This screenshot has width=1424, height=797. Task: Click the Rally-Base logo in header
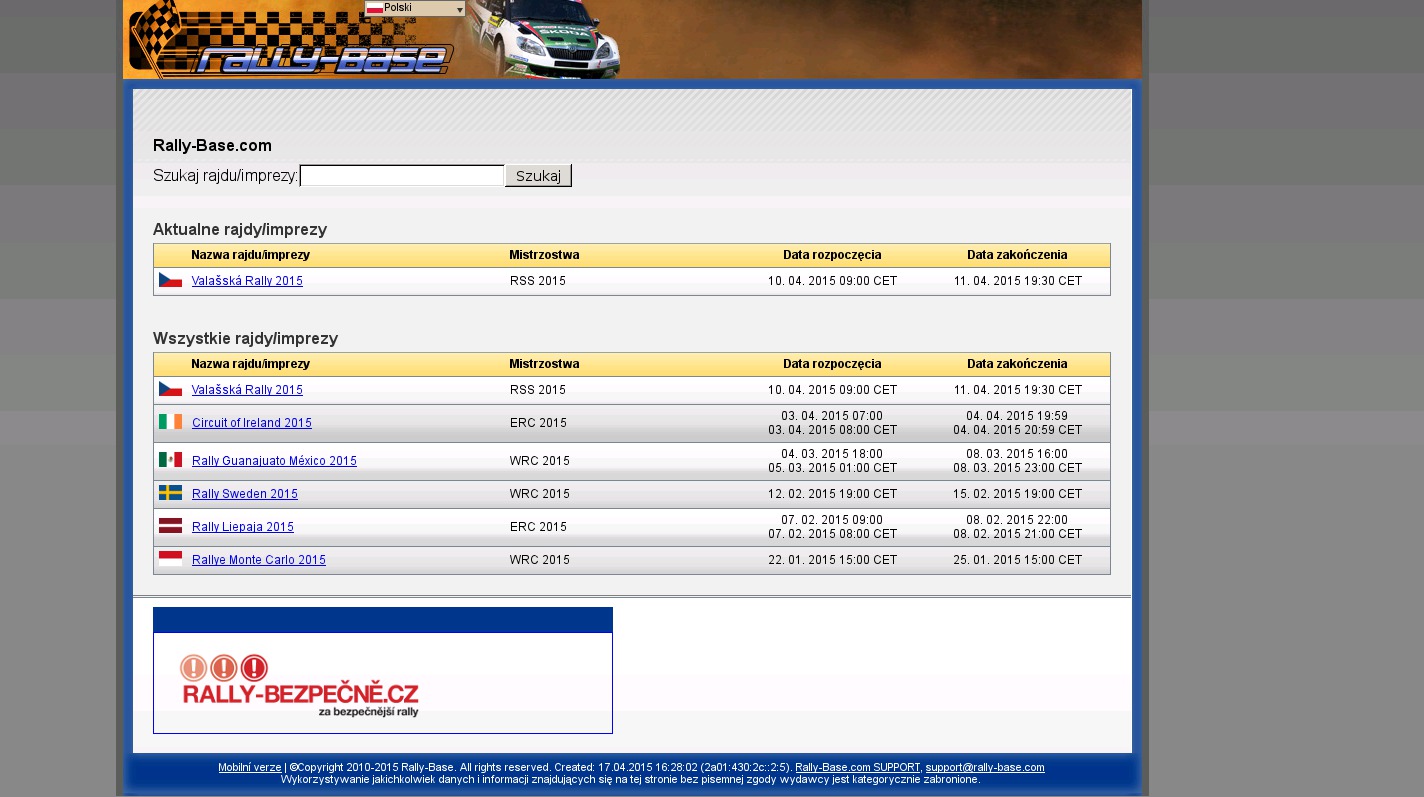coord(320,58)
